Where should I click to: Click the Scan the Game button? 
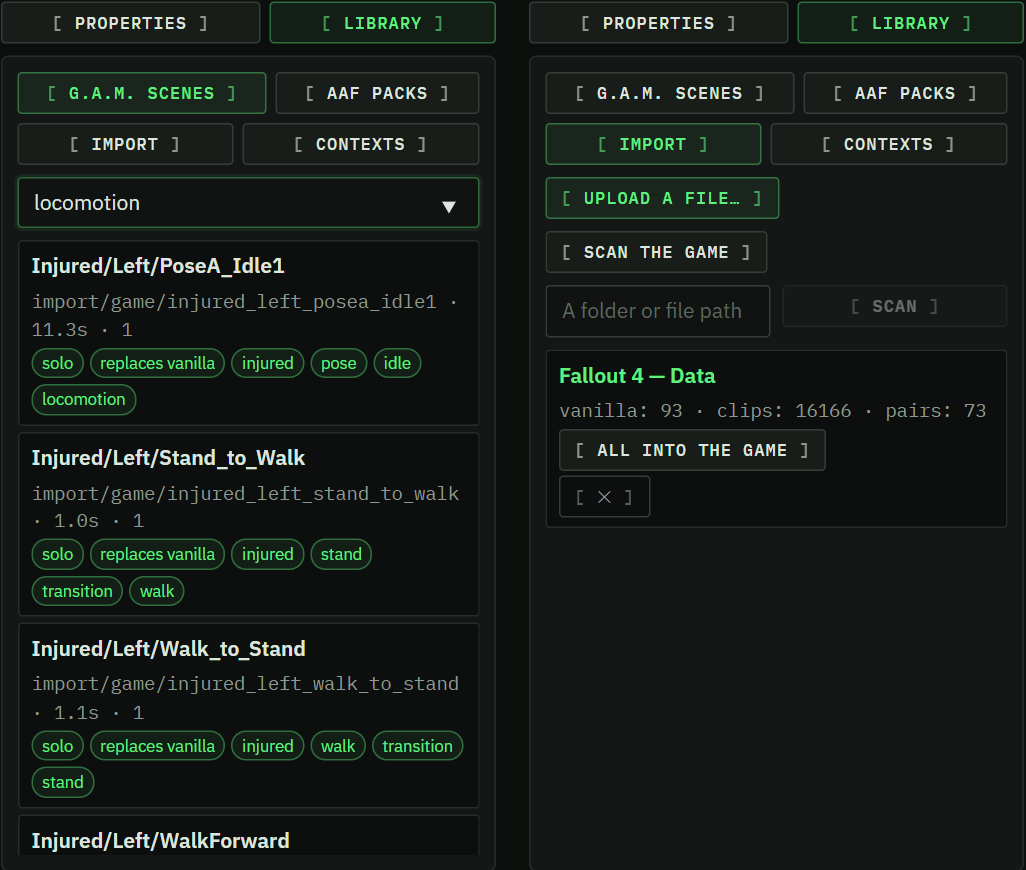(656, 252)
